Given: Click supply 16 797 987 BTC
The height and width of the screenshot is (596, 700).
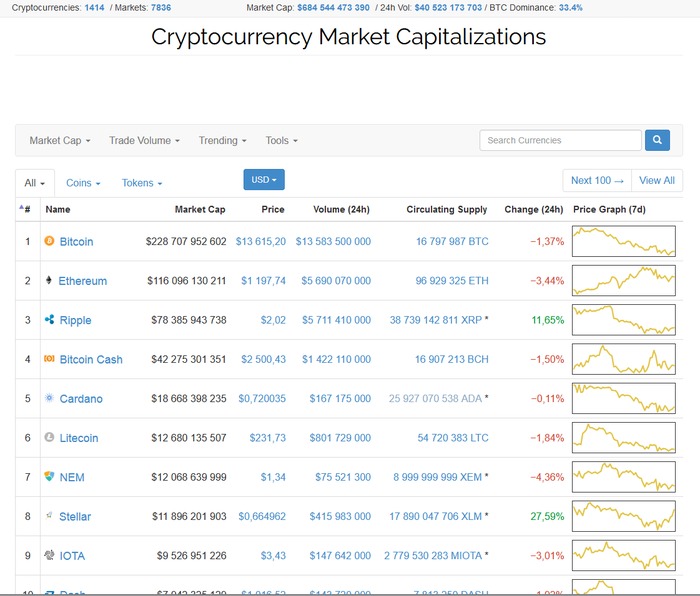Looking at the screenshot, I should click(452, 242).
